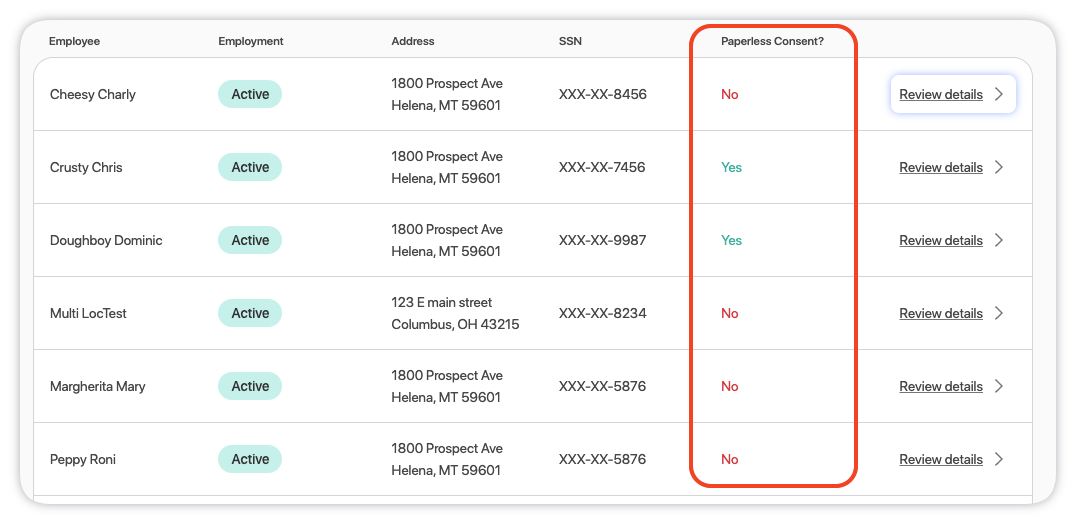The width and height of the screenshot is (1076, 524).
Task: Click Yes consent value for Crusty Chris
Action: 732,168
